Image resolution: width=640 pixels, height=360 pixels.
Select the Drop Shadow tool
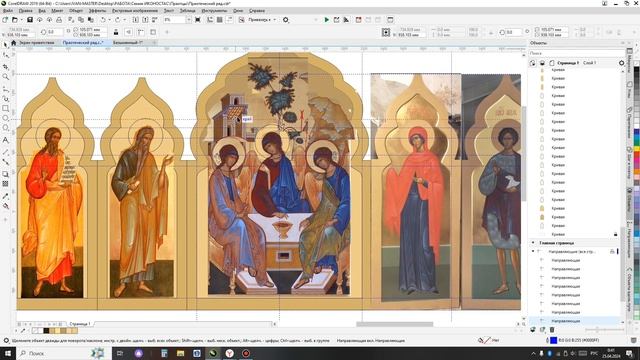pos(5,174)
